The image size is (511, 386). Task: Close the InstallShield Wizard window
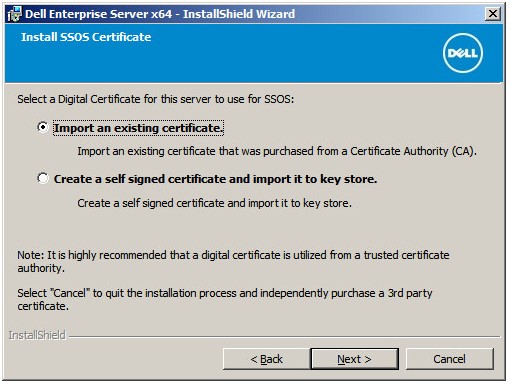tap(493, 14)
